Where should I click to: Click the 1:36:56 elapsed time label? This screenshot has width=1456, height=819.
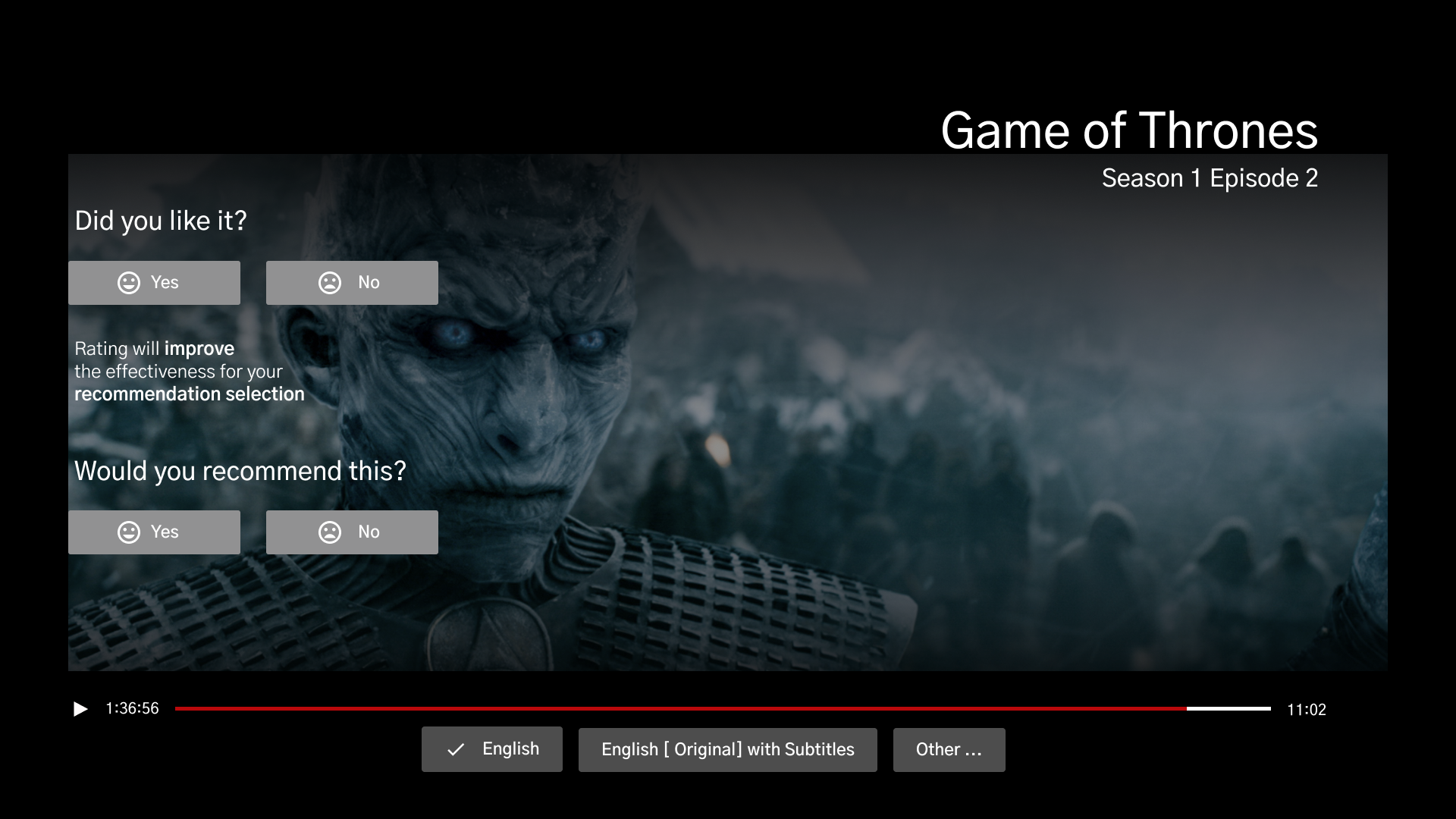click(x=132, y=708)
